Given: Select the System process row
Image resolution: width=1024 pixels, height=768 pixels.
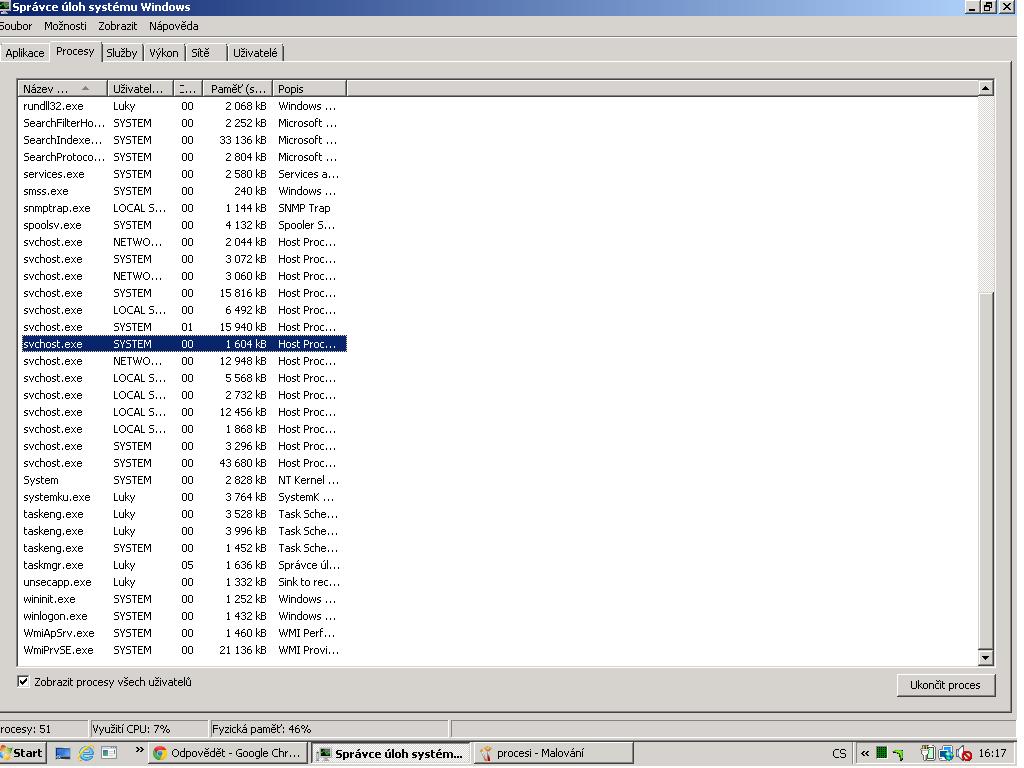Looking at the screenshot, I should [184, 480].
